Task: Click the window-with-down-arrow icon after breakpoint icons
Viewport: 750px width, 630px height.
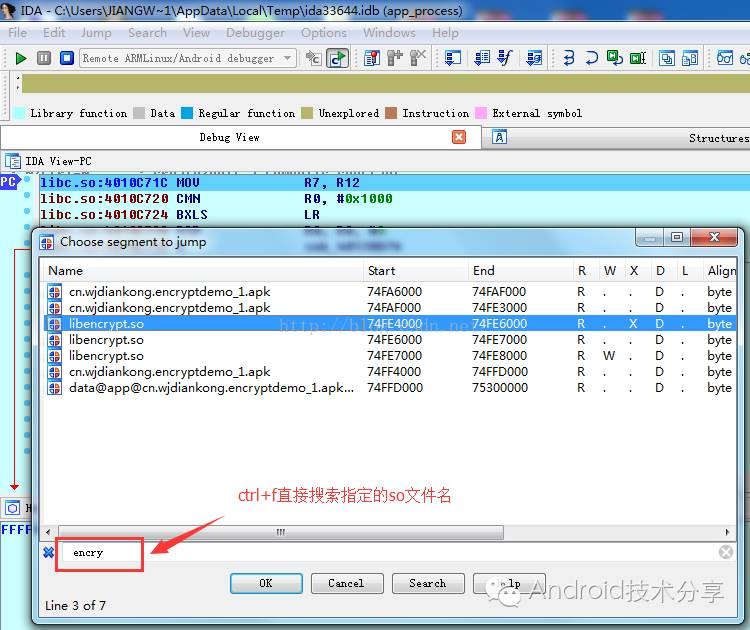Action: [452, 58]
